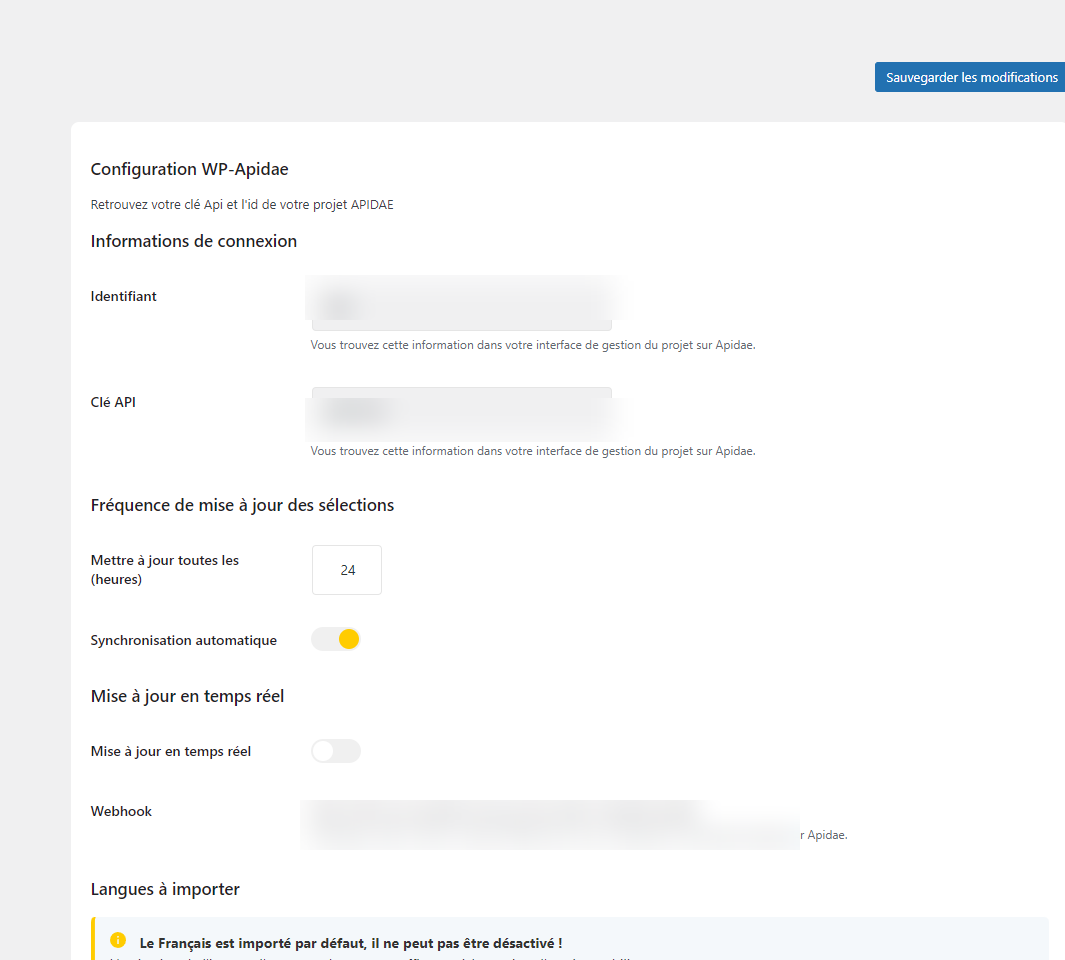Screen dimensions: 1065x960
Task: Click the help text under the Clé API field
Action: click(532, 451)
